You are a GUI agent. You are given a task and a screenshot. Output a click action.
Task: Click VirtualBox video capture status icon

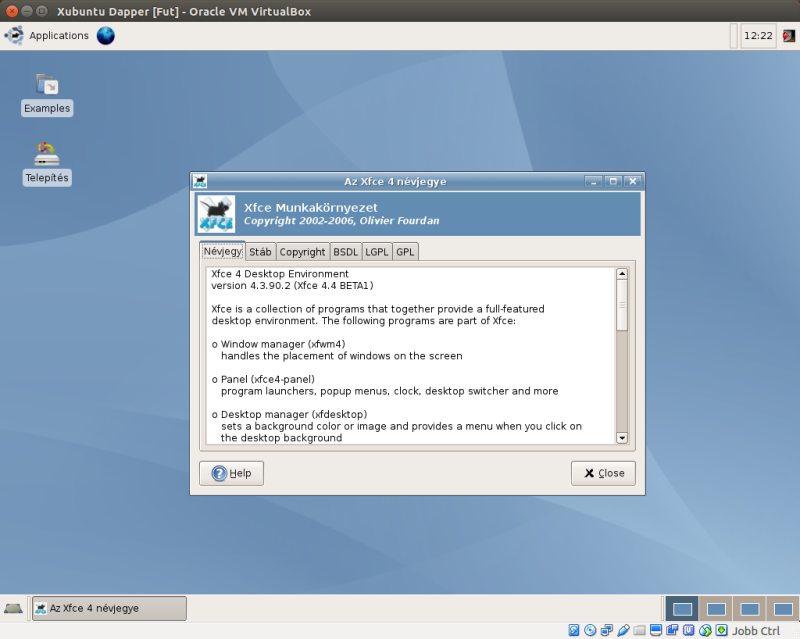(672, 630)
